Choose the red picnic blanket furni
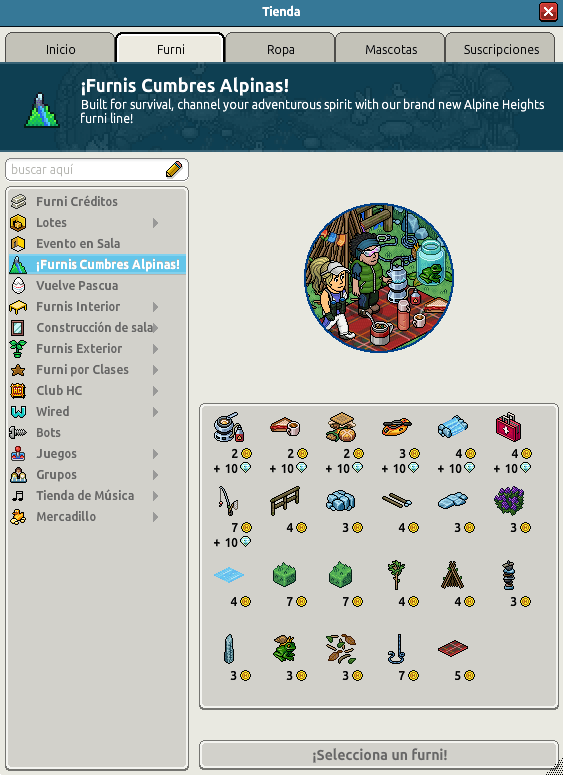The width and height of the screenshot is (563, 775). [452, 648]
